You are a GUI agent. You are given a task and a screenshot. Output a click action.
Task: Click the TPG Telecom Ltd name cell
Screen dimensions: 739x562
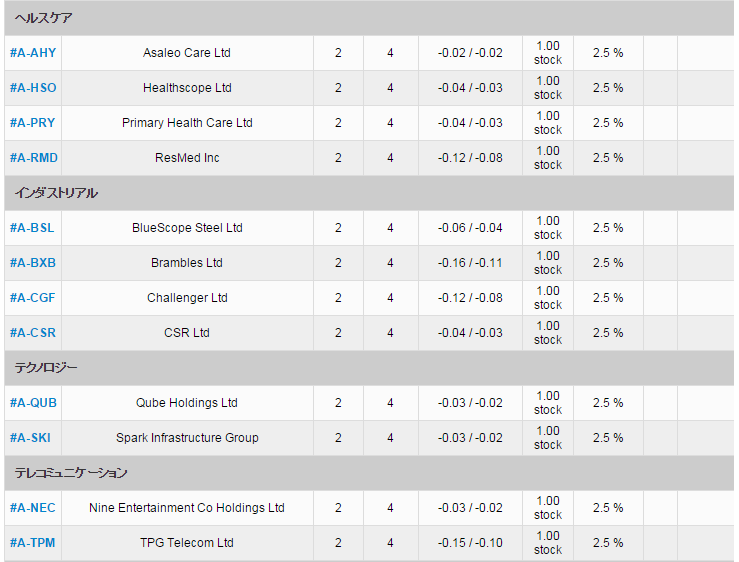coord(187,543)
